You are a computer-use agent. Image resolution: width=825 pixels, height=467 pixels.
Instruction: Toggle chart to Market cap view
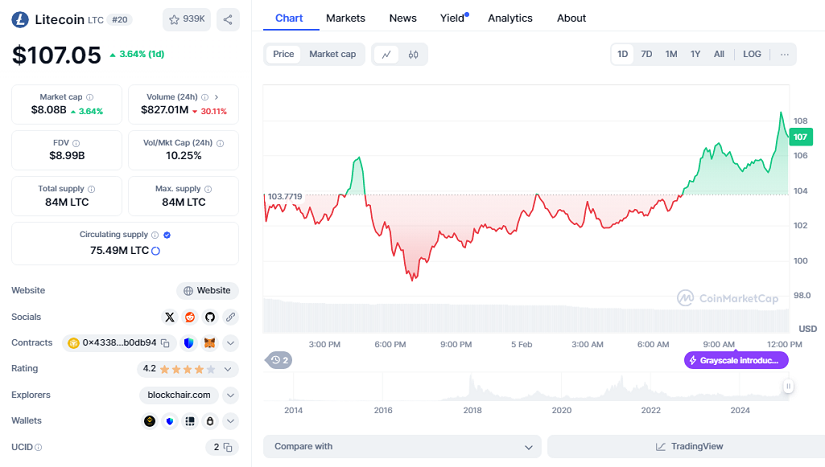pos(332,54)
